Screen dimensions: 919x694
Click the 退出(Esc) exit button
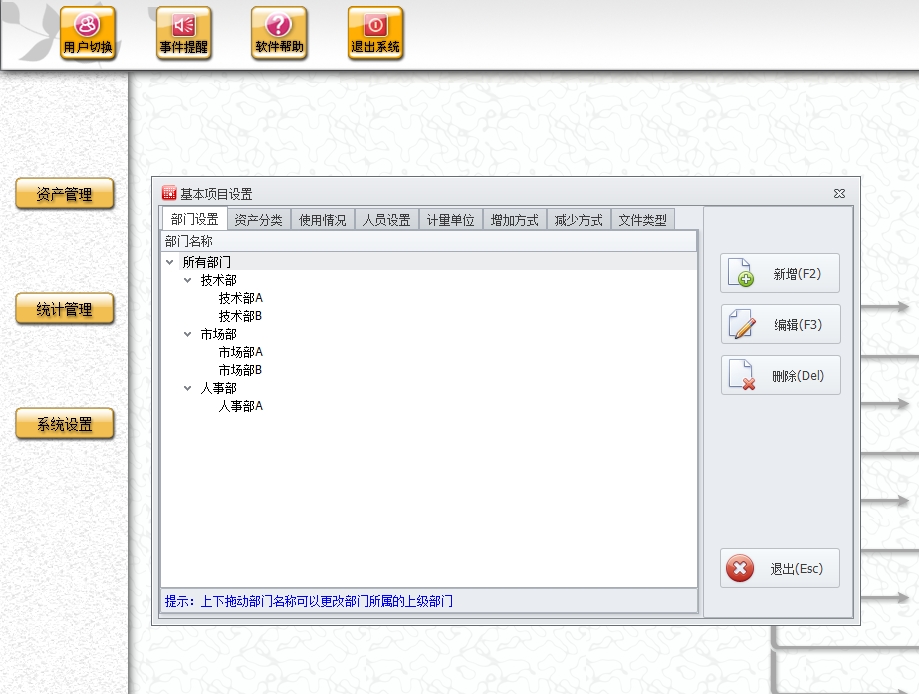[780, 569]
